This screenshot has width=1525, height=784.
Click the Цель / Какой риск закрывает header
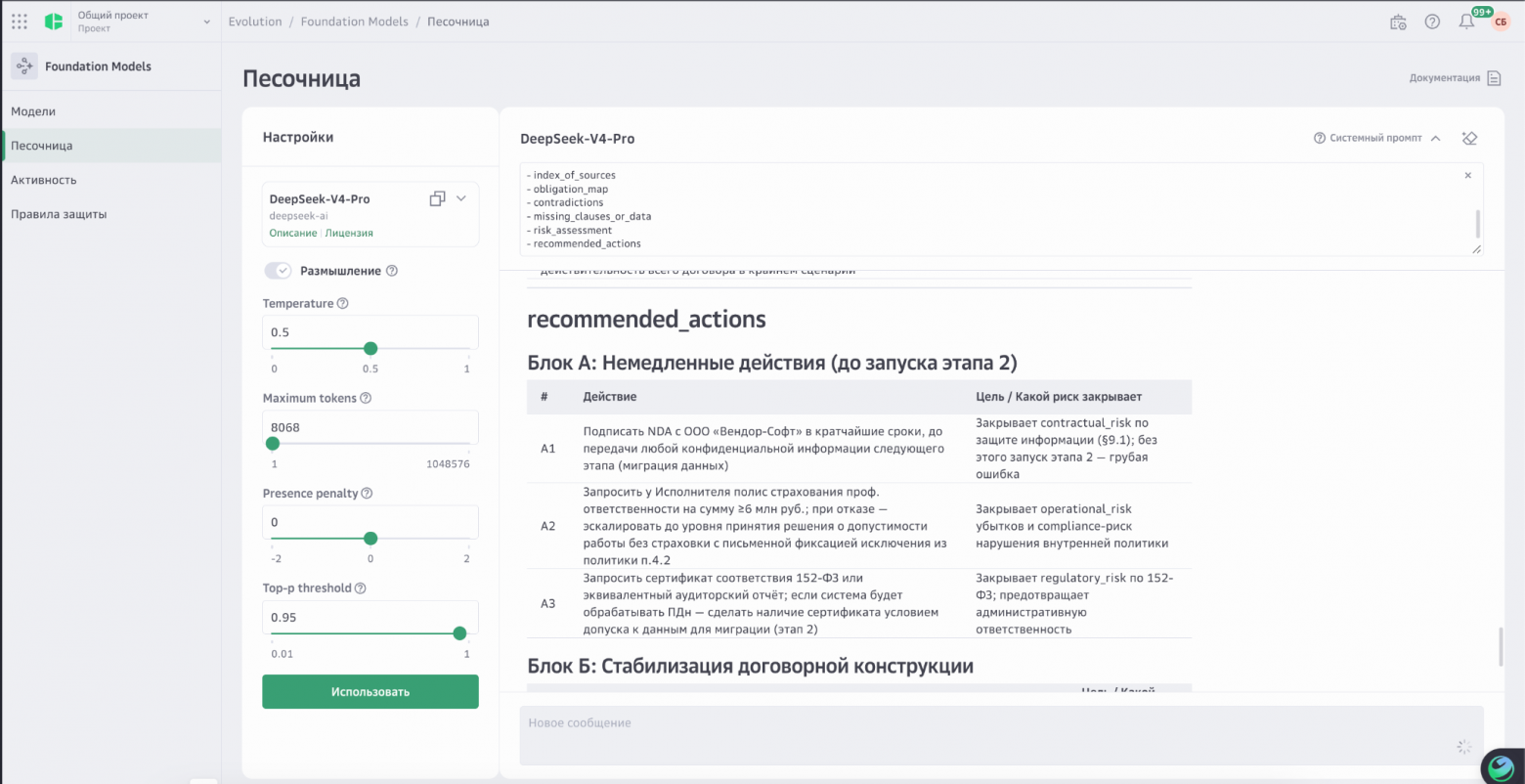pos(1059,396)
